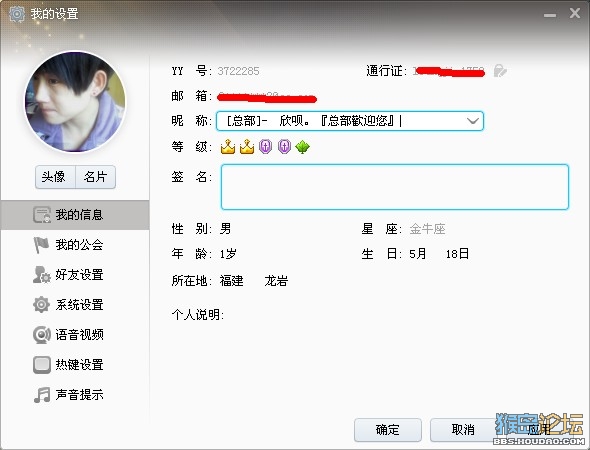Open the 福建 province selector

pyautogui.click(x=231, y=281)
